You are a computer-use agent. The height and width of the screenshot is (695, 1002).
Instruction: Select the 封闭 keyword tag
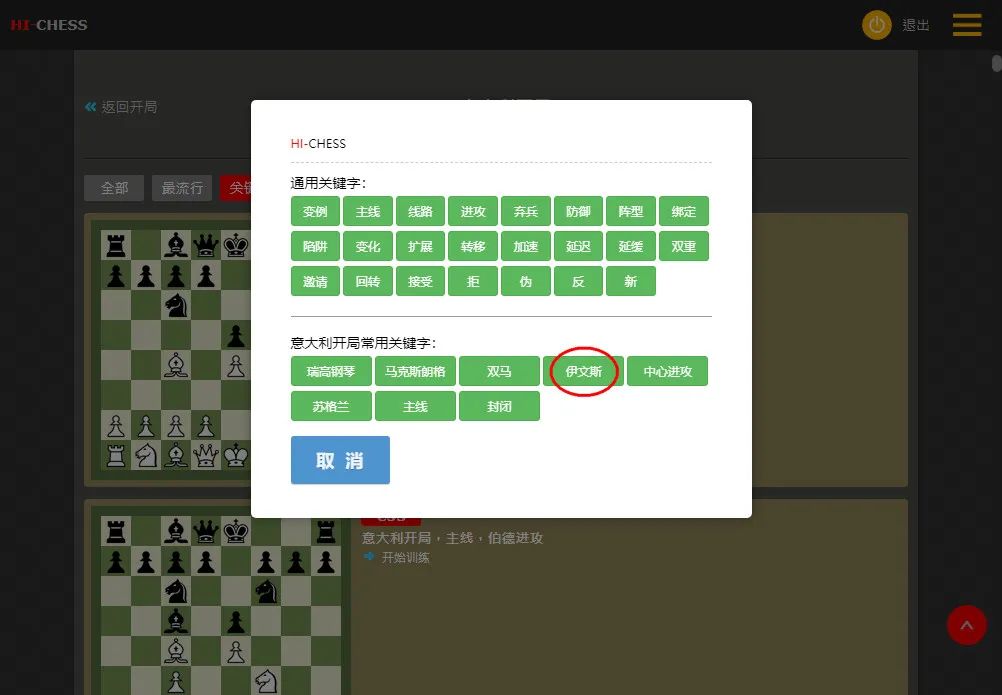tap(499, 406)
